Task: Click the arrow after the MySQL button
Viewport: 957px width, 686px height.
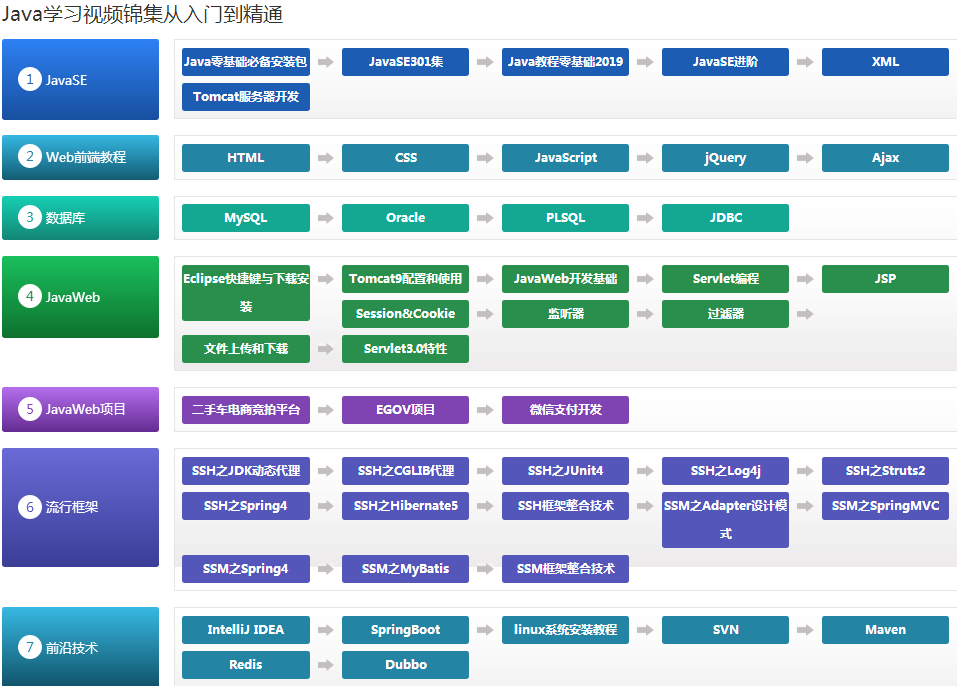Action: (325, 218)
